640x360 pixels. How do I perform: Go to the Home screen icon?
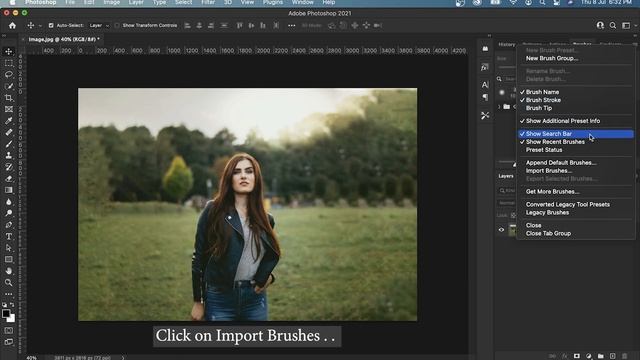click(12, 25)
